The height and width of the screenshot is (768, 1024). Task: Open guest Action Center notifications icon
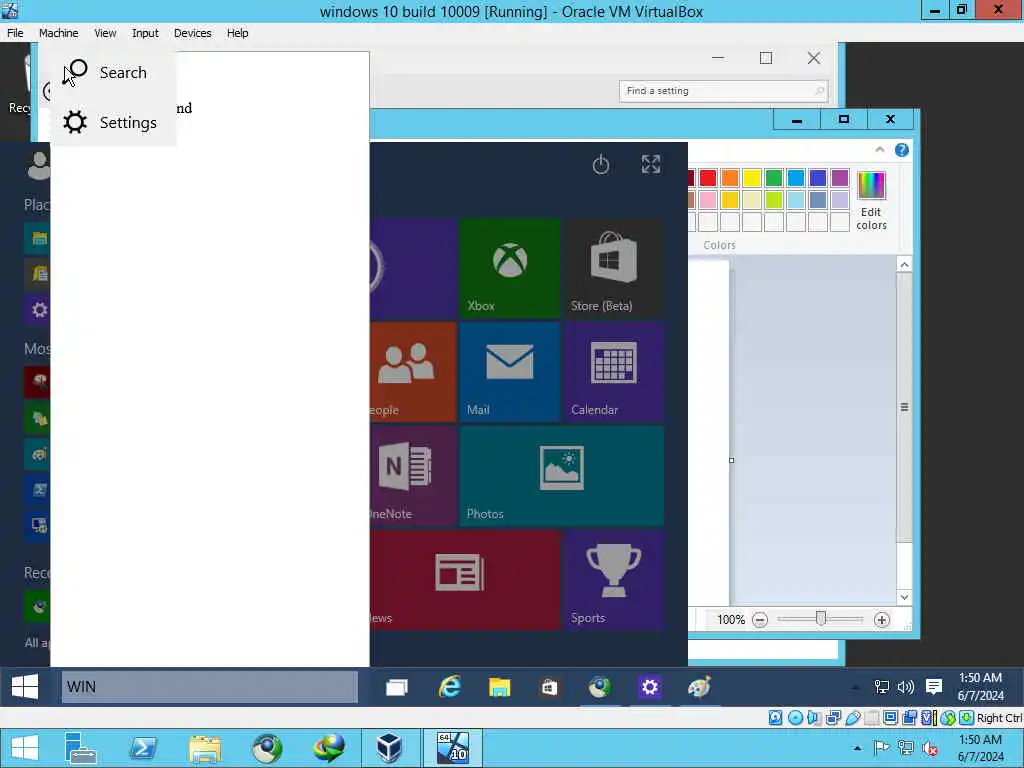click(x=934, y=686)
